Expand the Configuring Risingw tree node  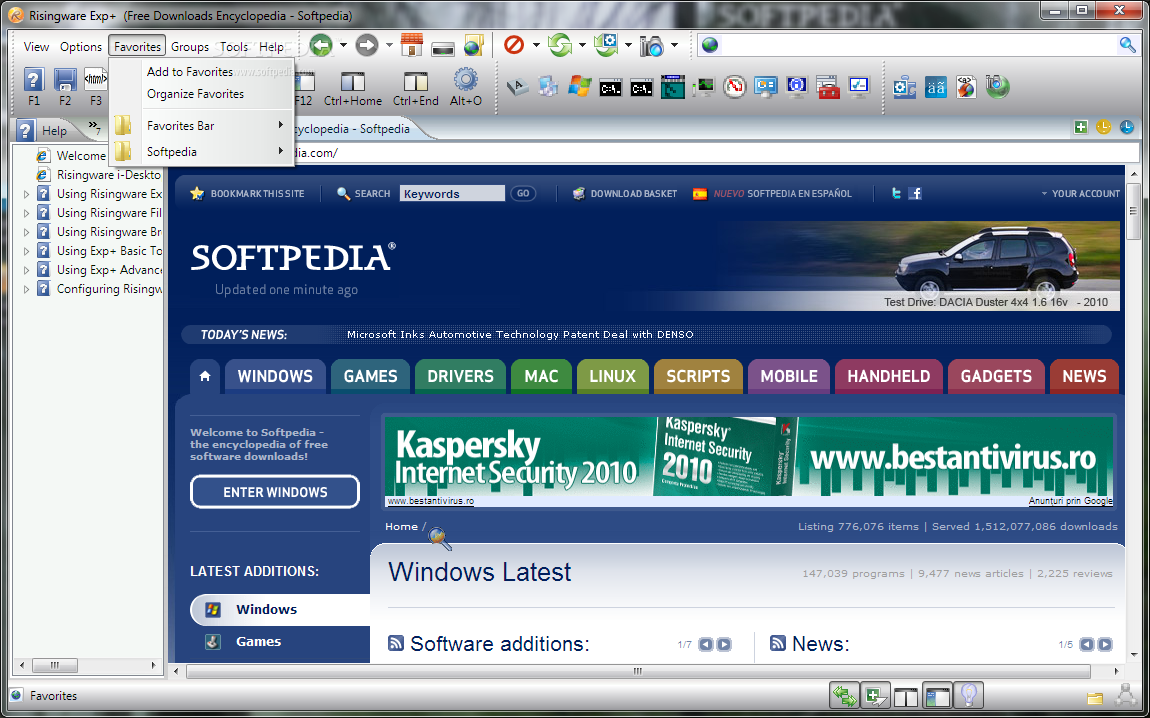click(26, 289)
